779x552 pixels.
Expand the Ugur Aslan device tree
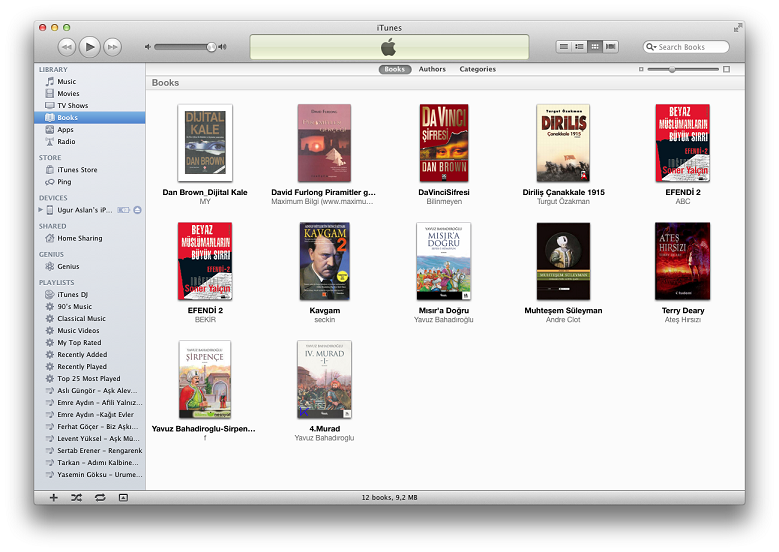(x=41, y=210)
